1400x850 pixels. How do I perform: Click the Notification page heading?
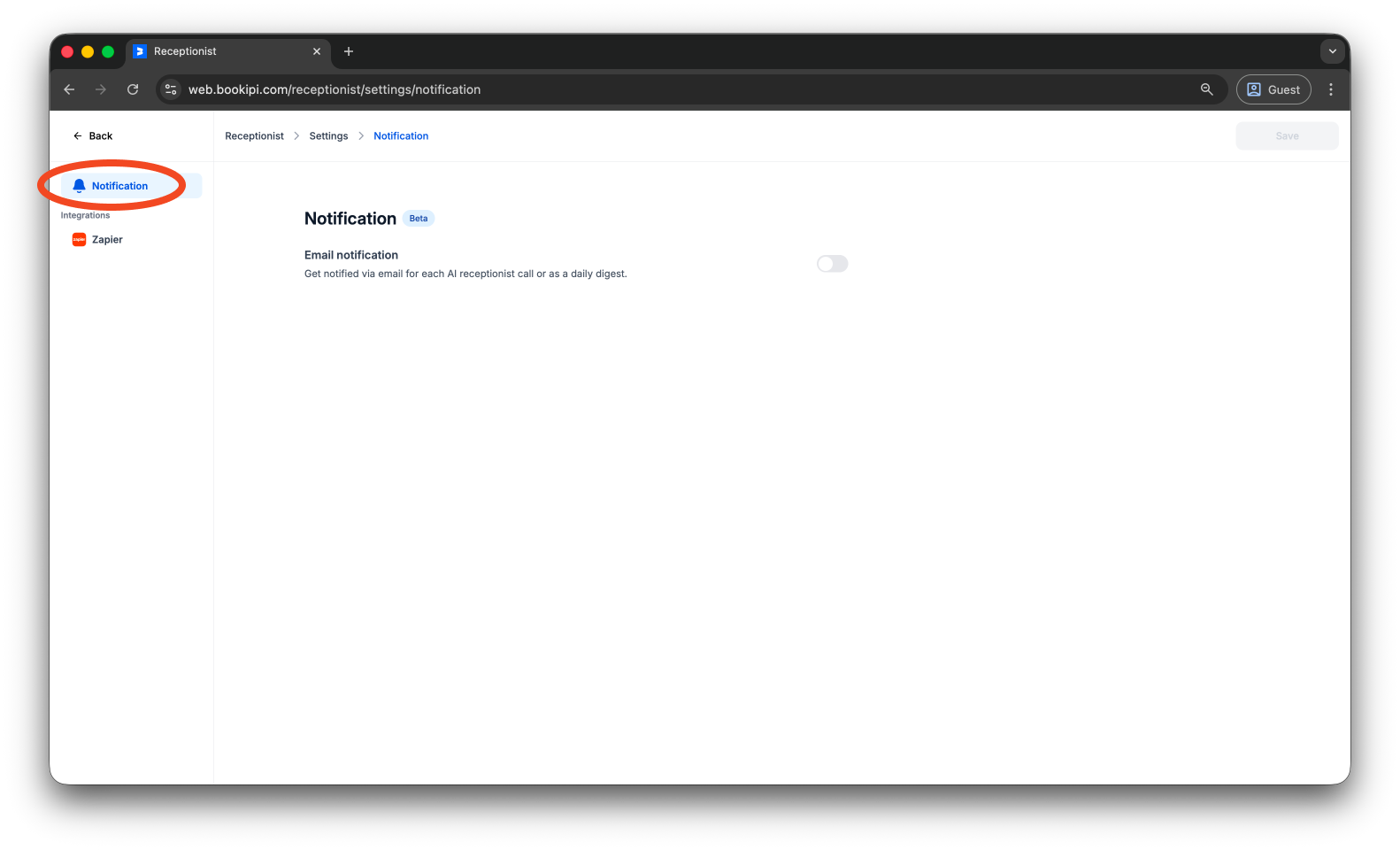pos(350,219)
